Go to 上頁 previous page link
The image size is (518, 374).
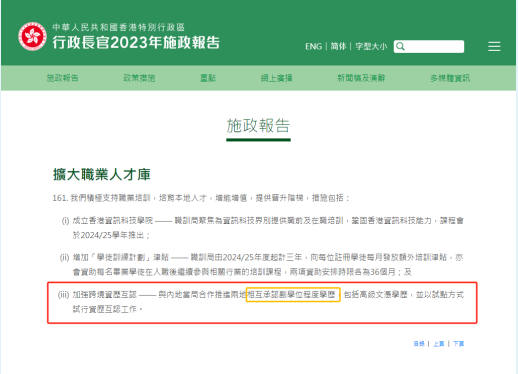(439, 344)
